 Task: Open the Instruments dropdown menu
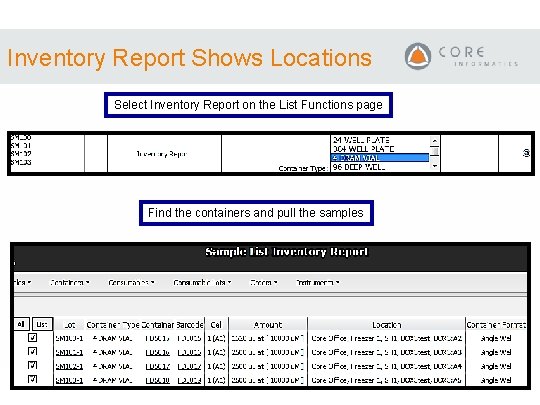click(318, 283)
